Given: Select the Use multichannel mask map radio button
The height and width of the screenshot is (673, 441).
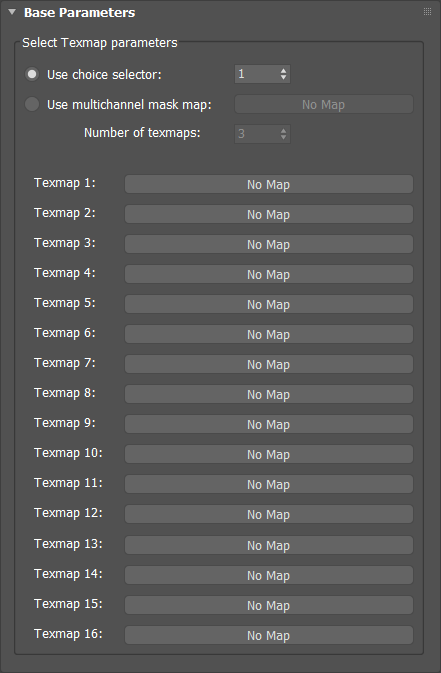Looking at the screenshot, I should point(32,104).
